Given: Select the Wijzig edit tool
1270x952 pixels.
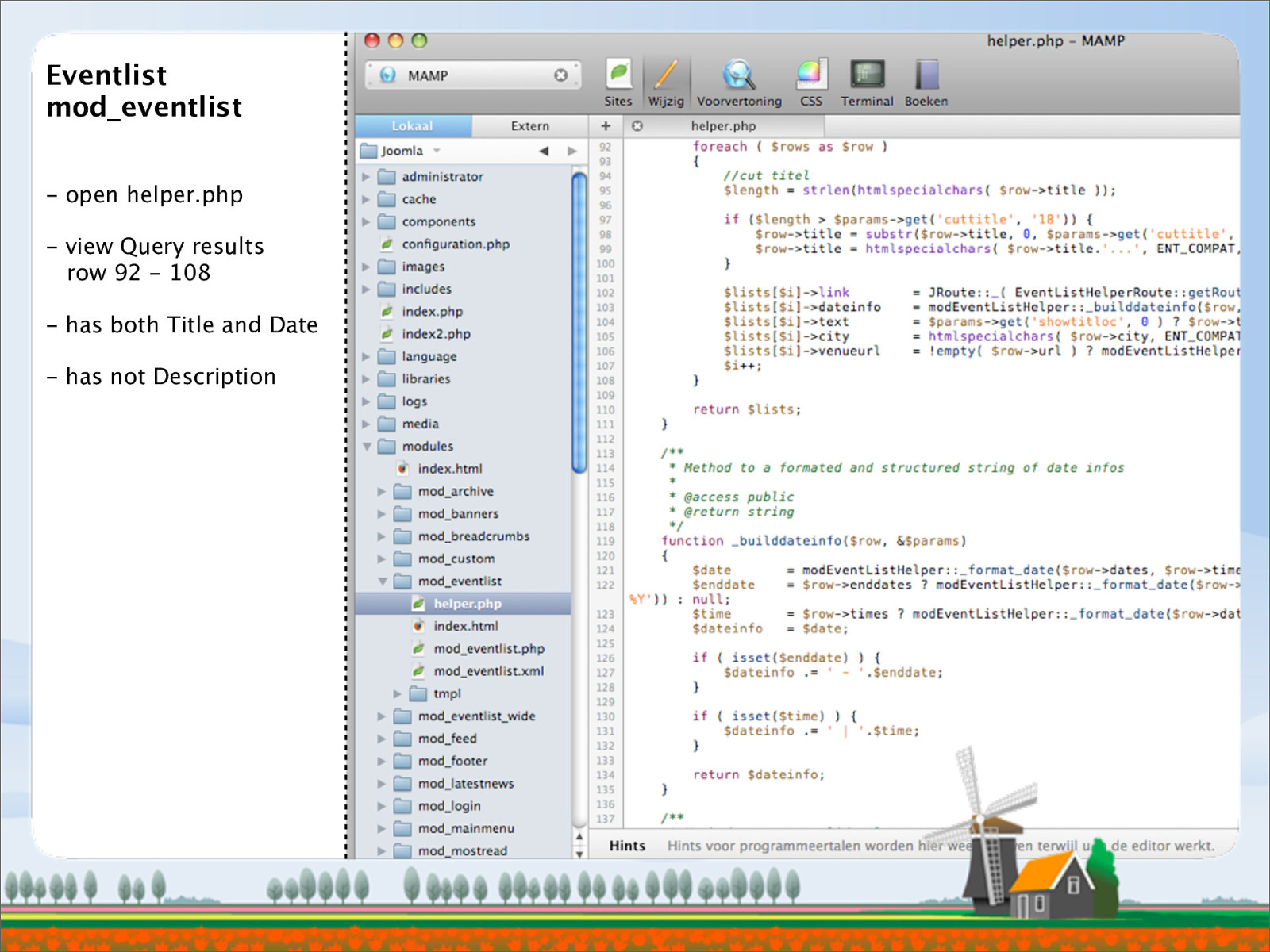Looking at the screenshot, I should point(666,83).
